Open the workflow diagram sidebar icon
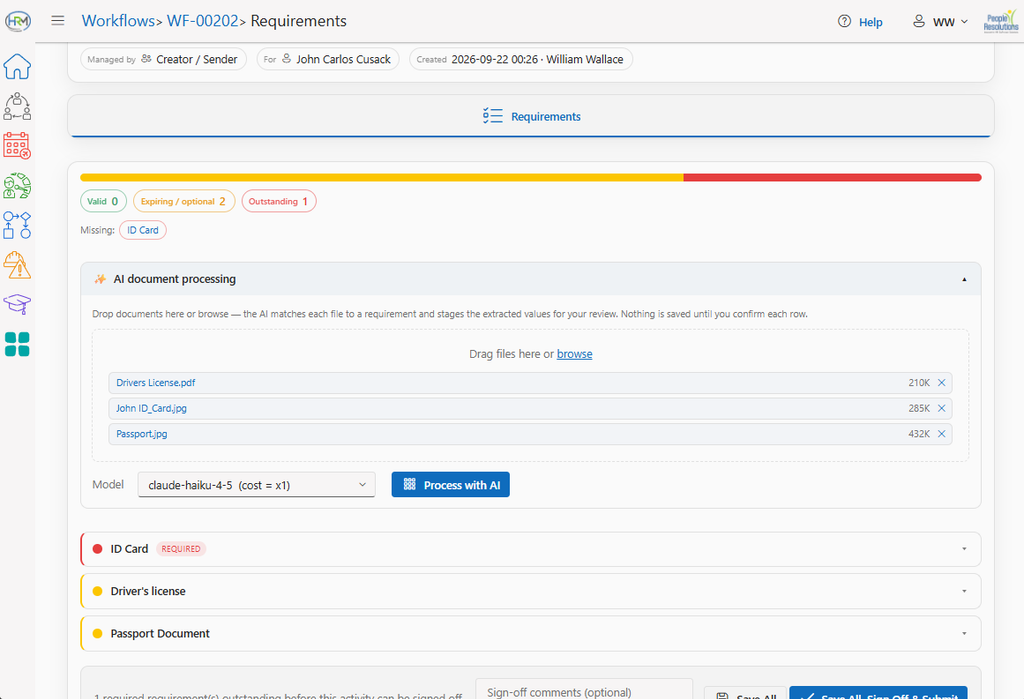This screenshot has width=1024, height=699. coord(17,225)
